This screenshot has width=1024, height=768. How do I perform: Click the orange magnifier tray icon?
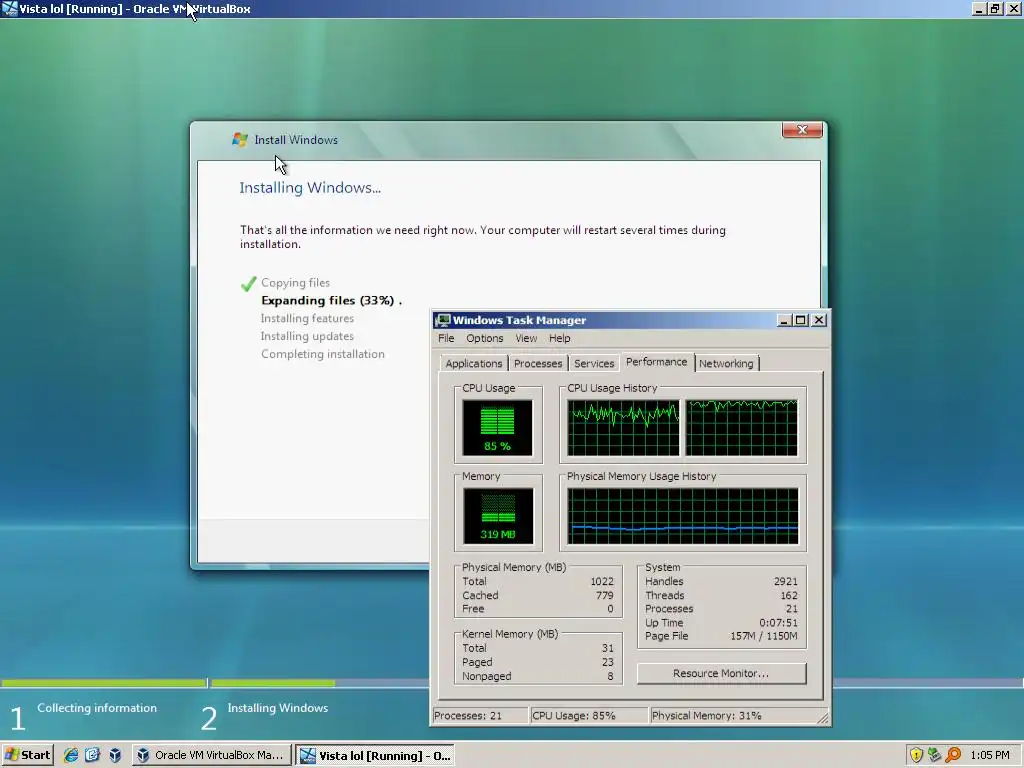953,755
